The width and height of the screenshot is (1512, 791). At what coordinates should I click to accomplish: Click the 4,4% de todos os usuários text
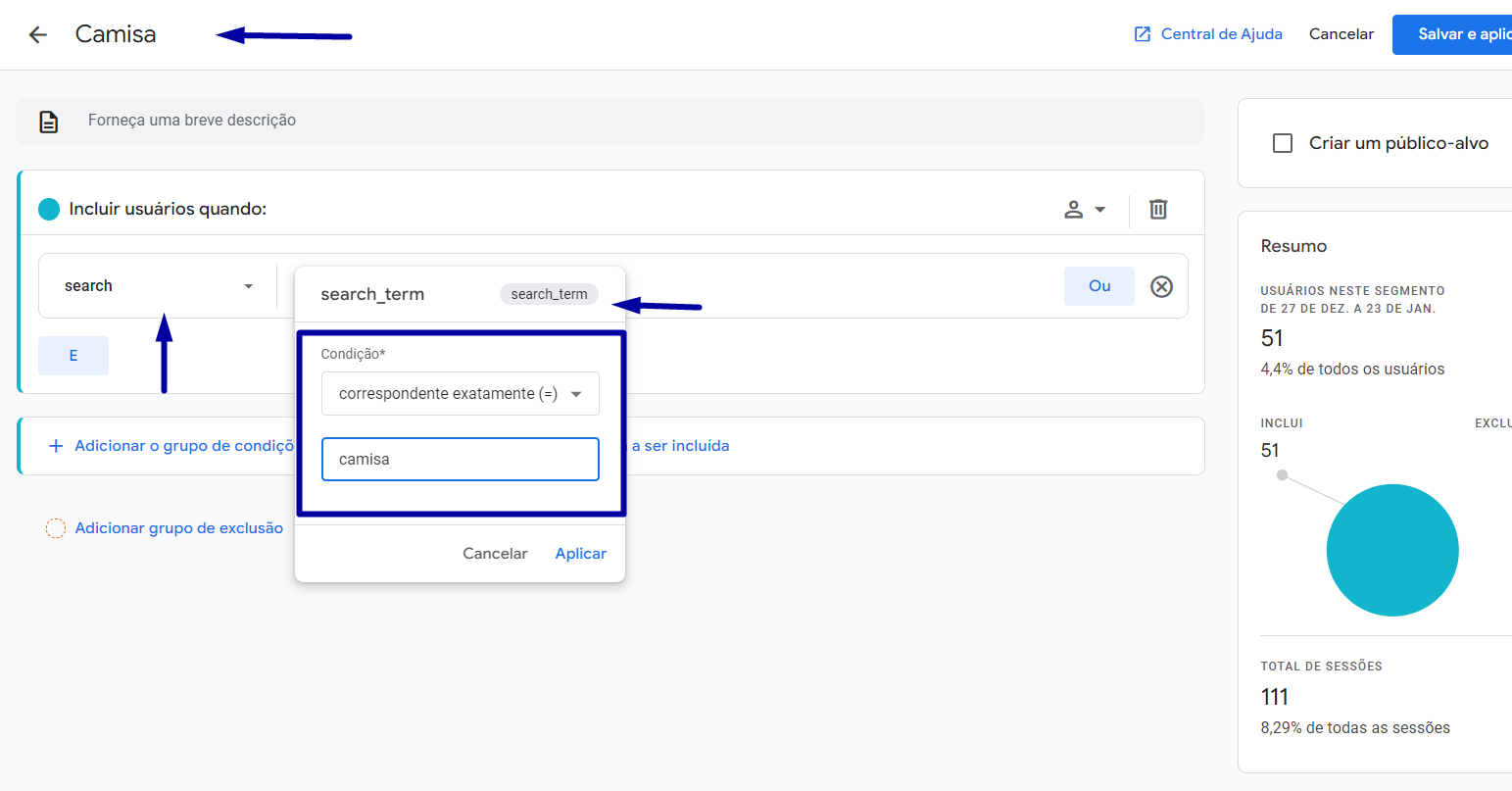coord(1352,370)
